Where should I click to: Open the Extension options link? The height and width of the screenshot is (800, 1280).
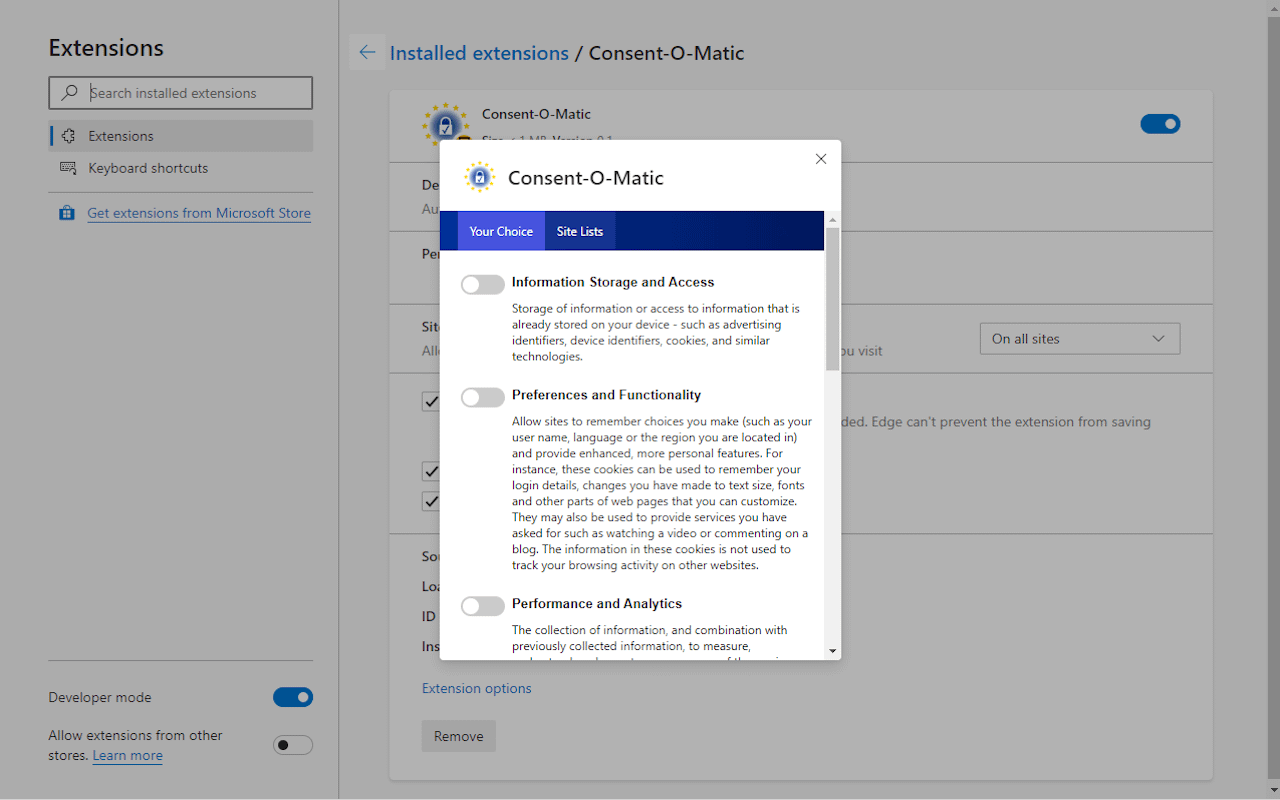[476, 688]
